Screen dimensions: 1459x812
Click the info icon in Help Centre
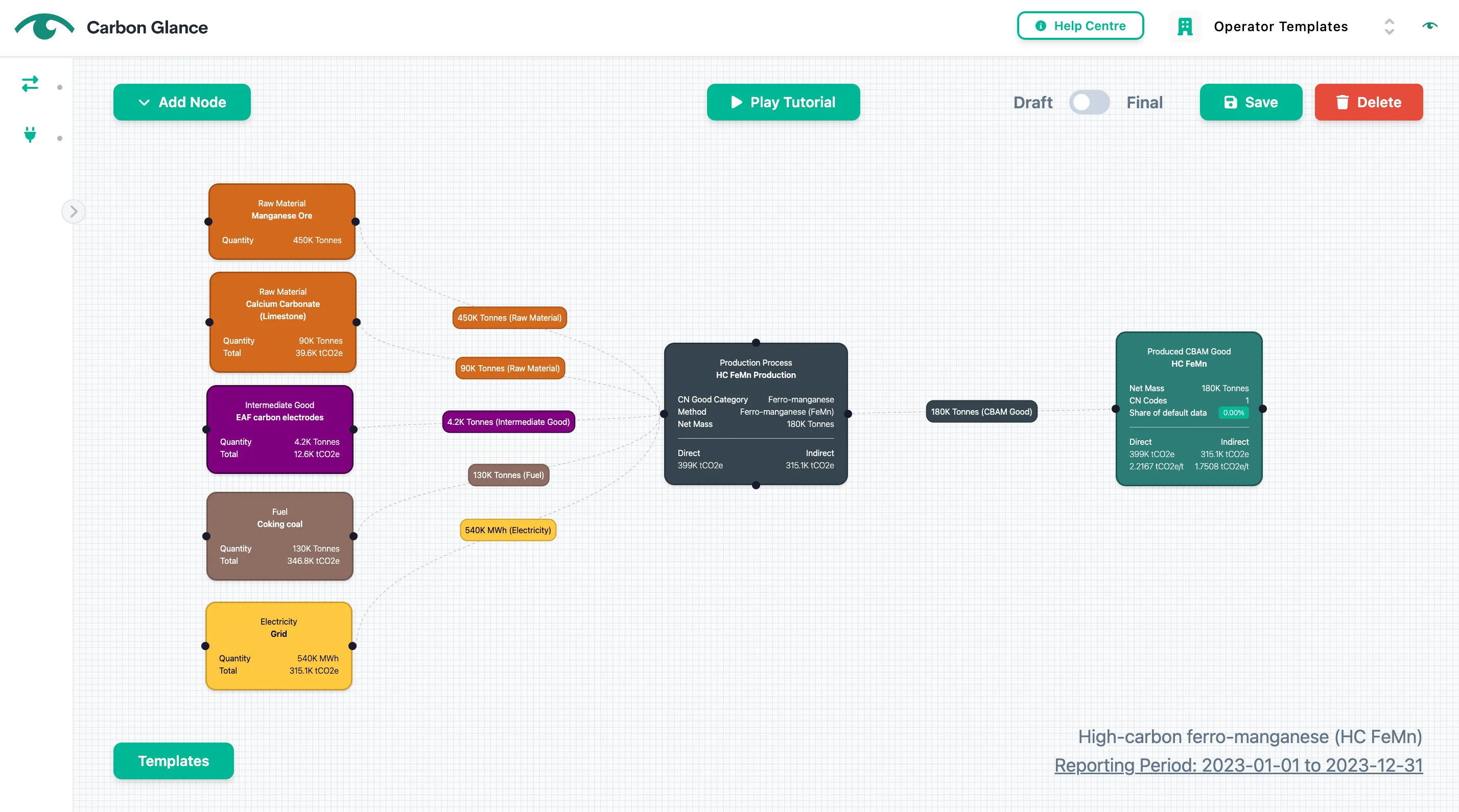point(1041,26)
